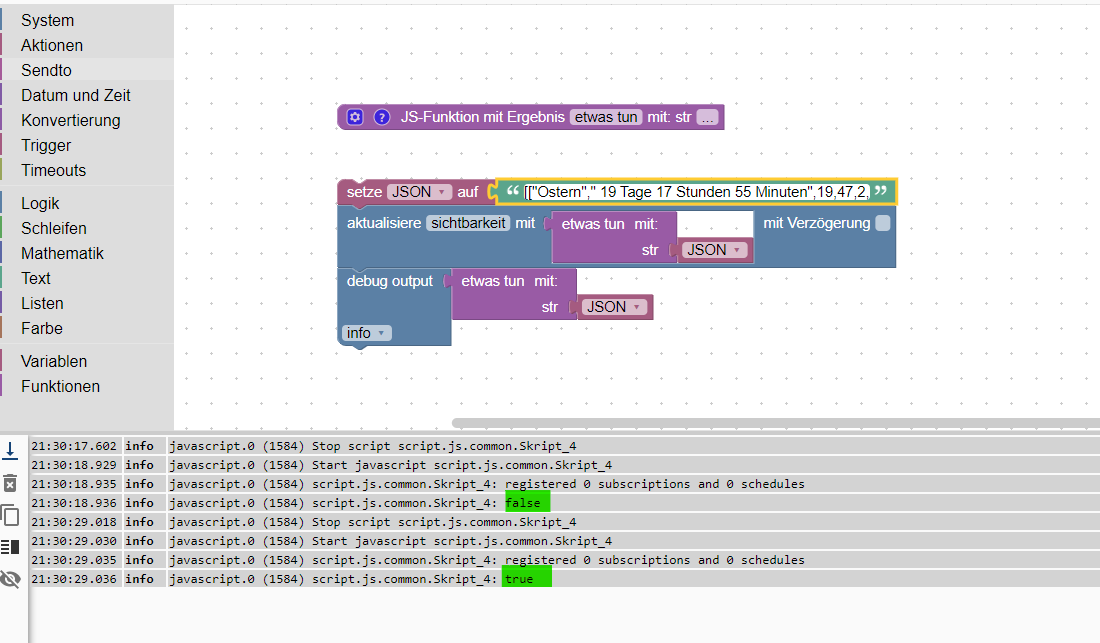Expand JSON dropdown in the debug output block
Image resolution: width=1100 pixels, height=643 pixels.
pos(615,307)
